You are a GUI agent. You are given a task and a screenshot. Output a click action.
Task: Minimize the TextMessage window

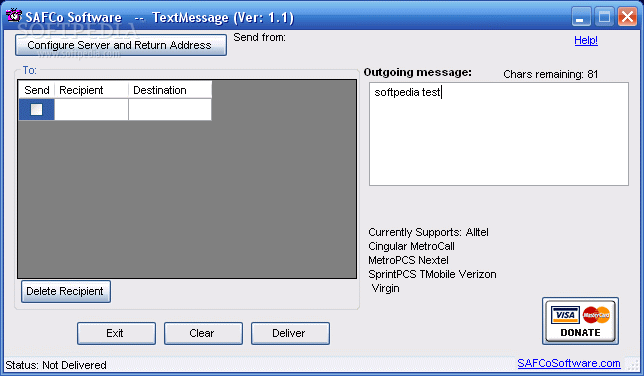point(581,17)
